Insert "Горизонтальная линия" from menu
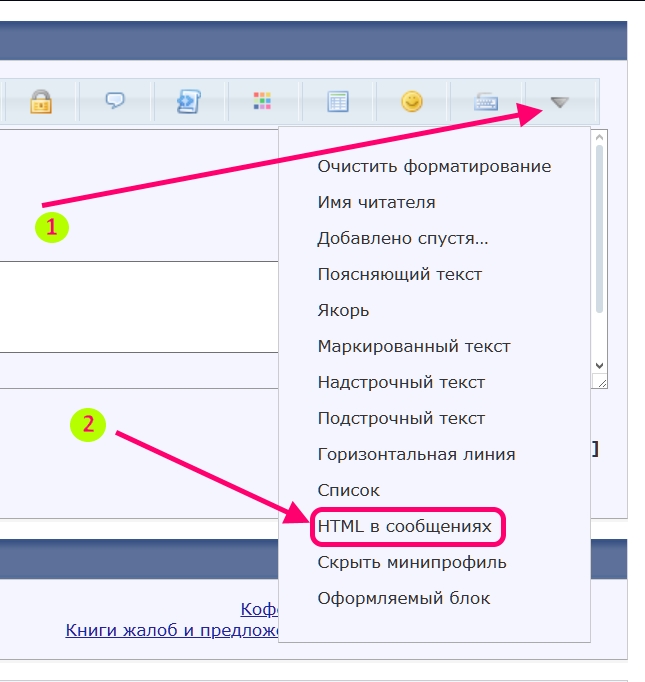The height and width of the screenshot is (682, 645). point(416,455)
